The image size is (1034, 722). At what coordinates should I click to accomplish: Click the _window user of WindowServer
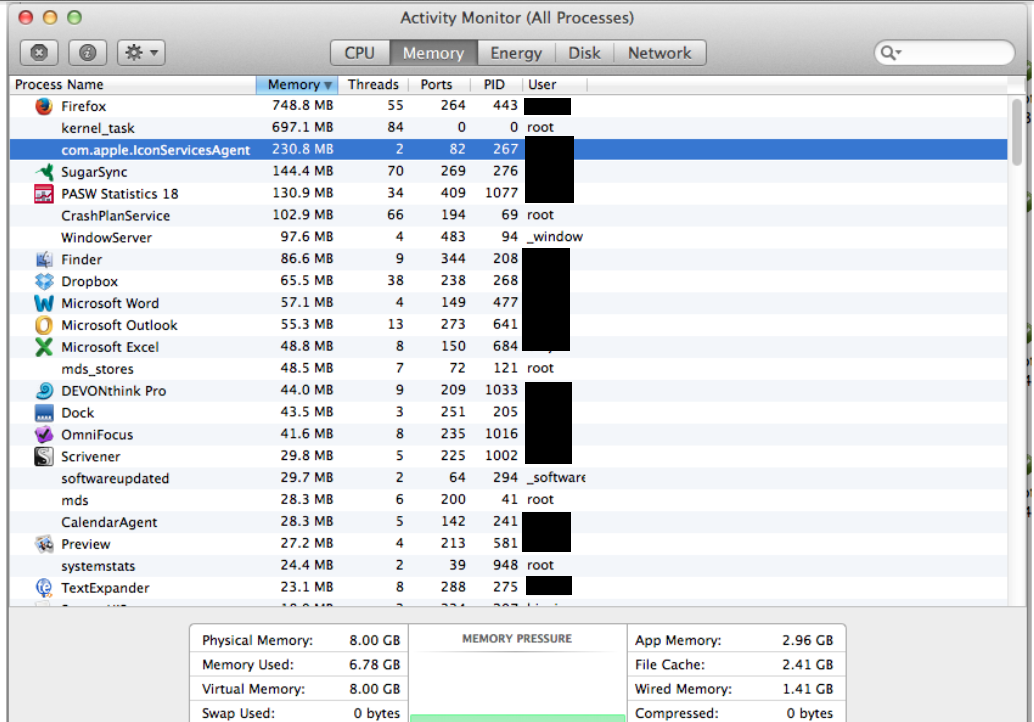tap(555, 237)
